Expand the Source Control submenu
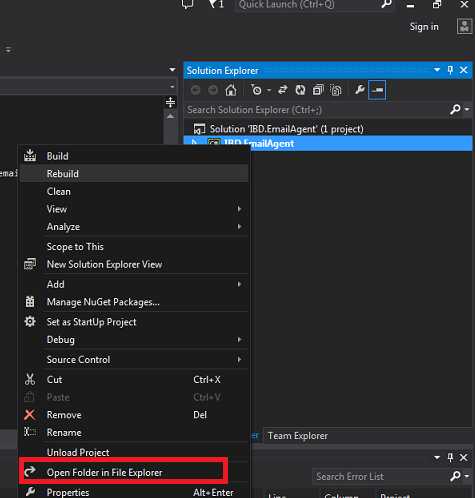This screenshot has width=475, height=498. click(x=134, y=360)
